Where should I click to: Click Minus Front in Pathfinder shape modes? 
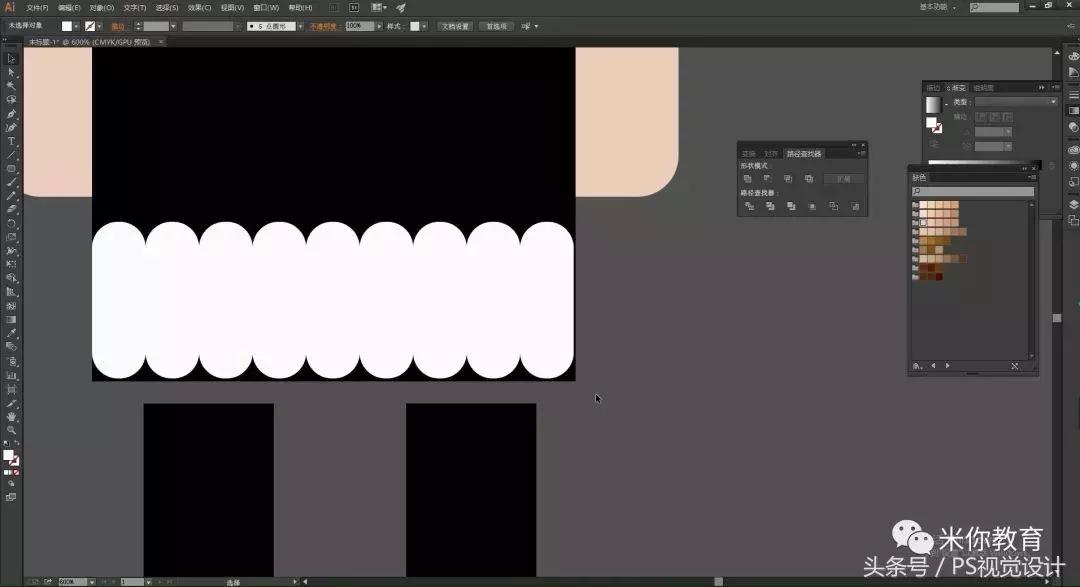(767, 179)
